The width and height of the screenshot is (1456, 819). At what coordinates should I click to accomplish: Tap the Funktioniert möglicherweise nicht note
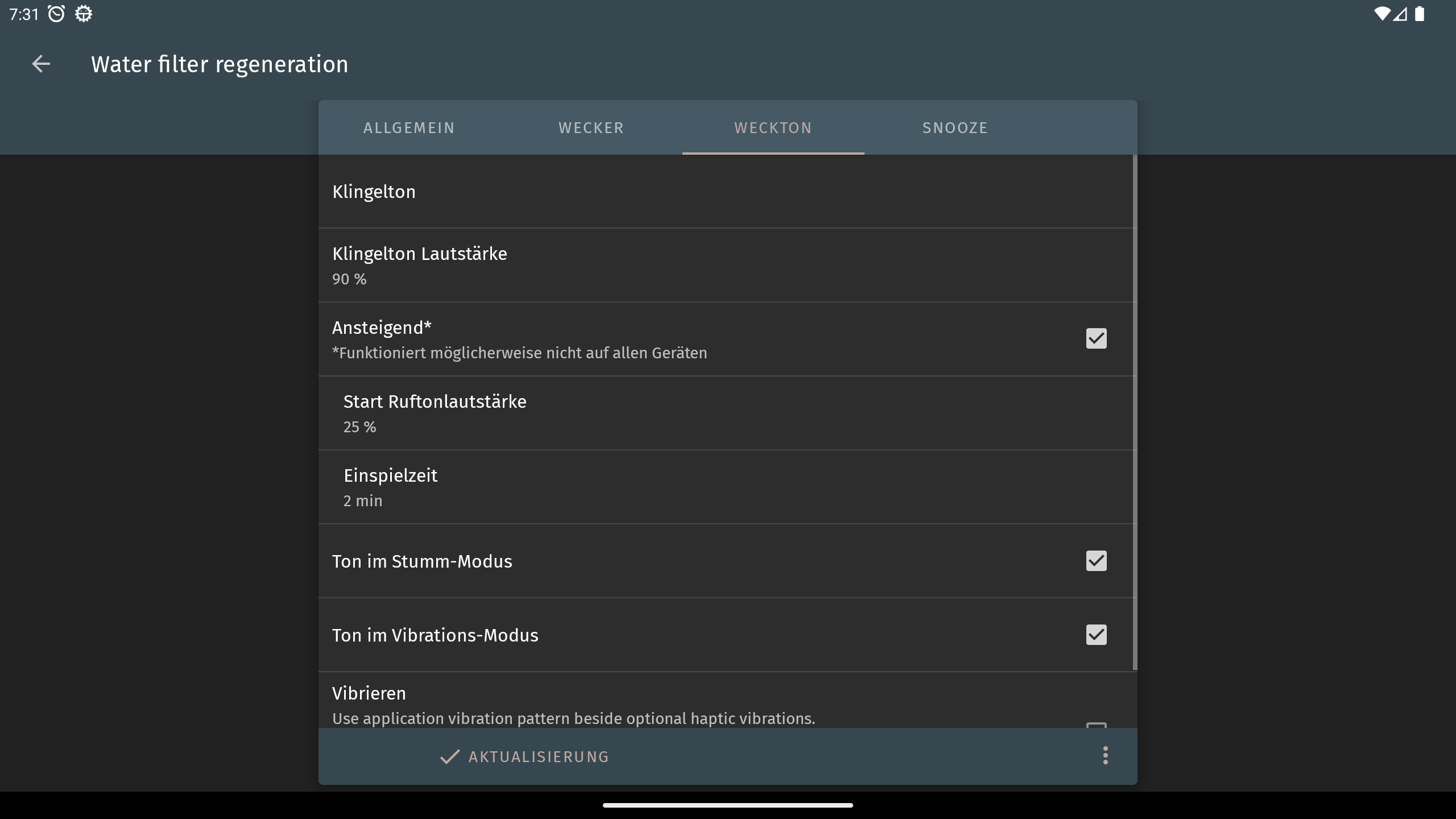519,353
